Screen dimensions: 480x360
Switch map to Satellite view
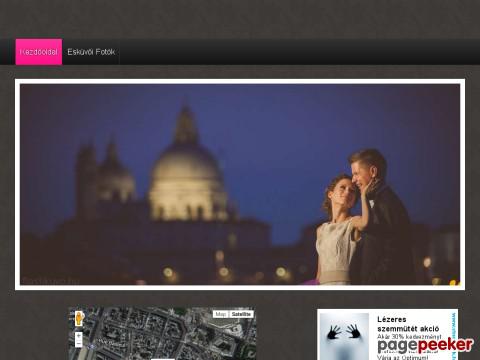[x=241, y=314]
